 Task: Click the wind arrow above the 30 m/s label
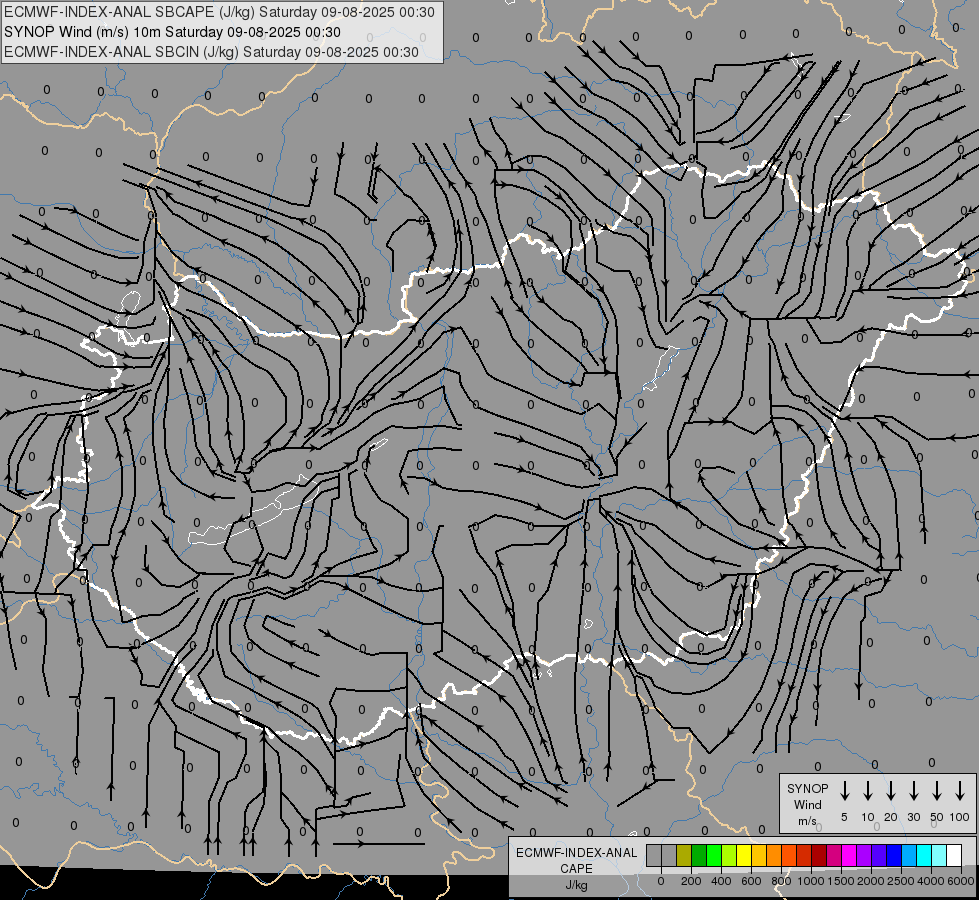point(913,791)
